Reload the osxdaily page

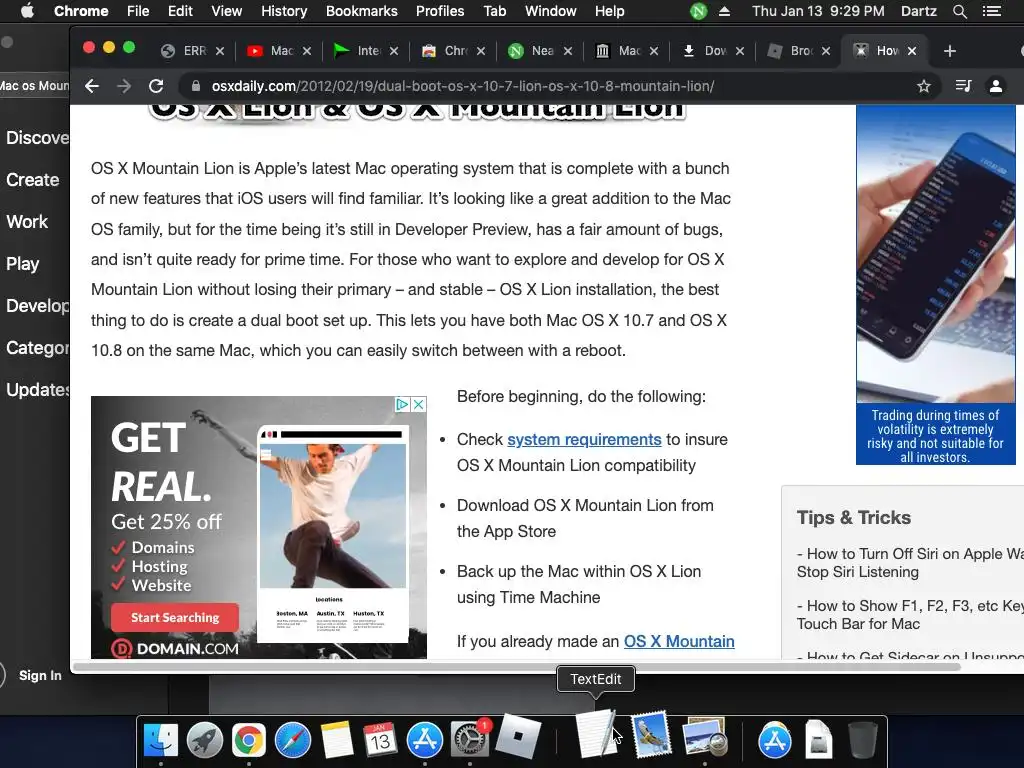tap(156, 86)
